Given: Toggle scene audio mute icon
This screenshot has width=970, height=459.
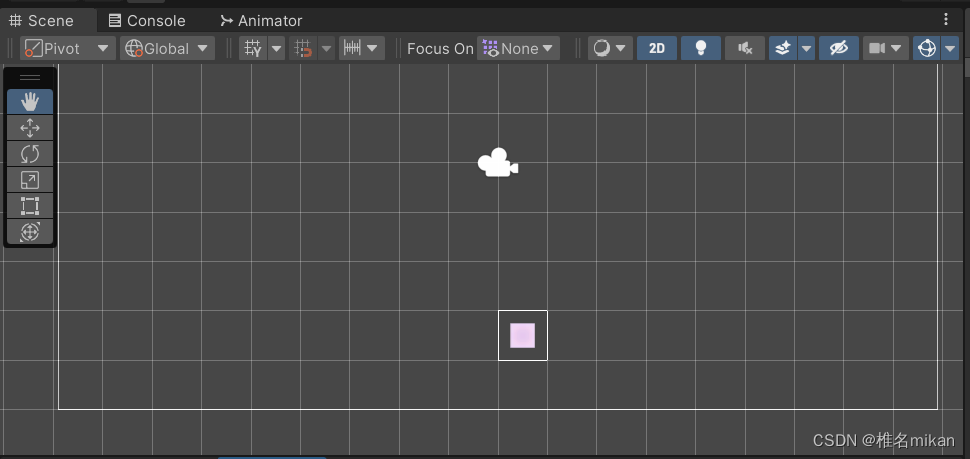Looking at the screenshot, I should pos(745,48).
